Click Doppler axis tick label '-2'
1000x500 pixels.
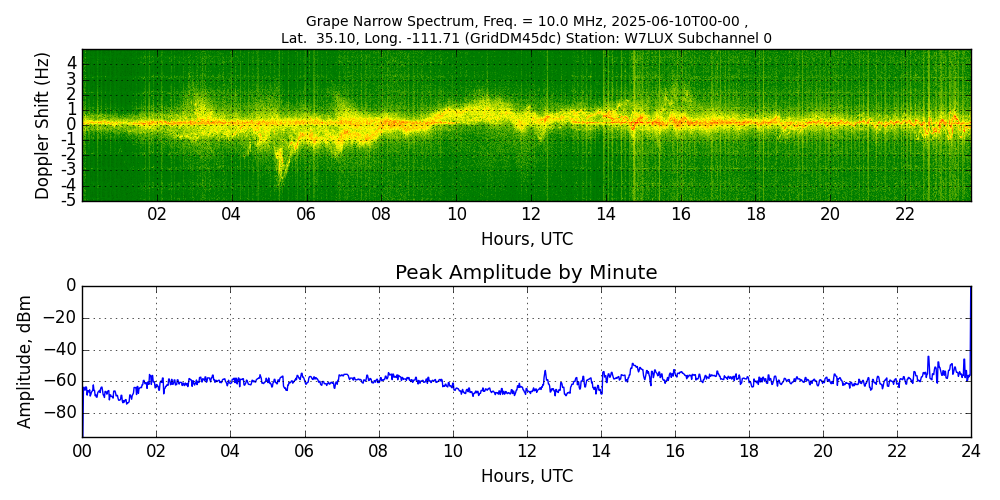[70, 155]
